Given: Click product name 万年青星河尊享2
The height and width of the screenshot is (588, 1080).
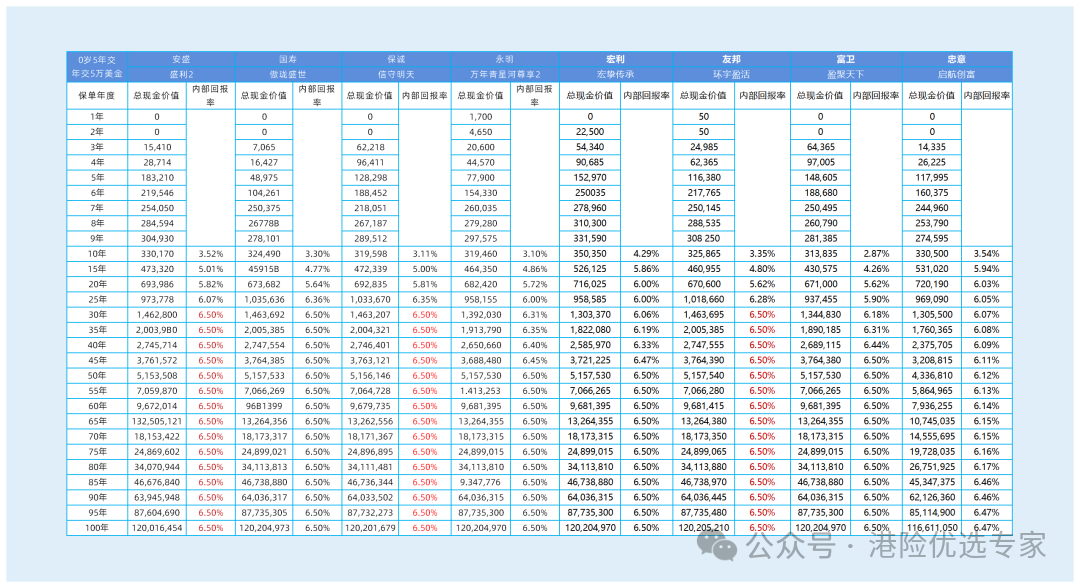Looking at the screenshot, I should (505, 74).
